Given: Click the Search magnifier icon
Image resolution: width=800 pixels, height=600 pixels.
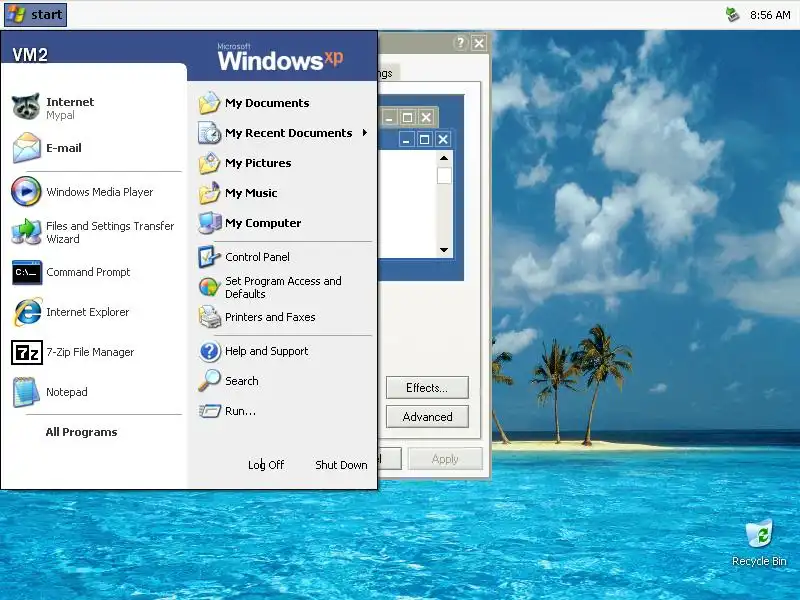Looking at the screenshot, I should [209, 381].
